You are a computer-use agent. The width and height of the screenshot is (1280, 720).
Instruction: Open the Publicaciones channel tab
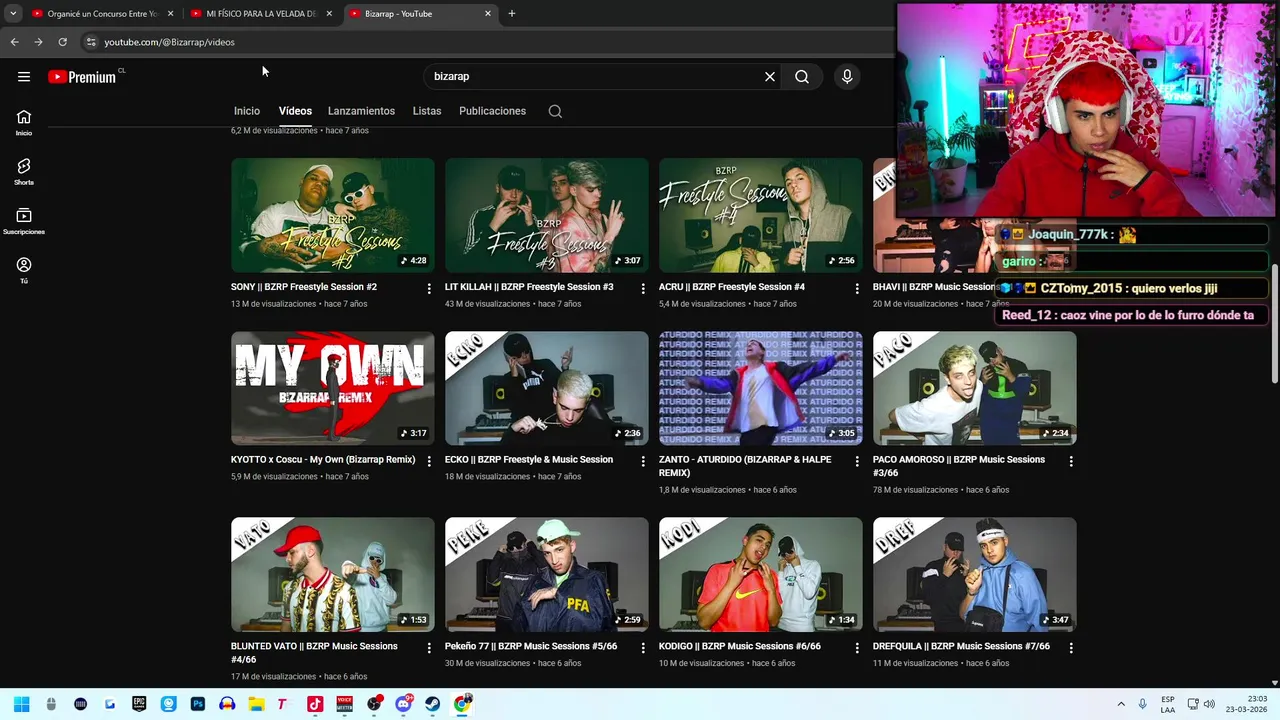pos(492,111)
